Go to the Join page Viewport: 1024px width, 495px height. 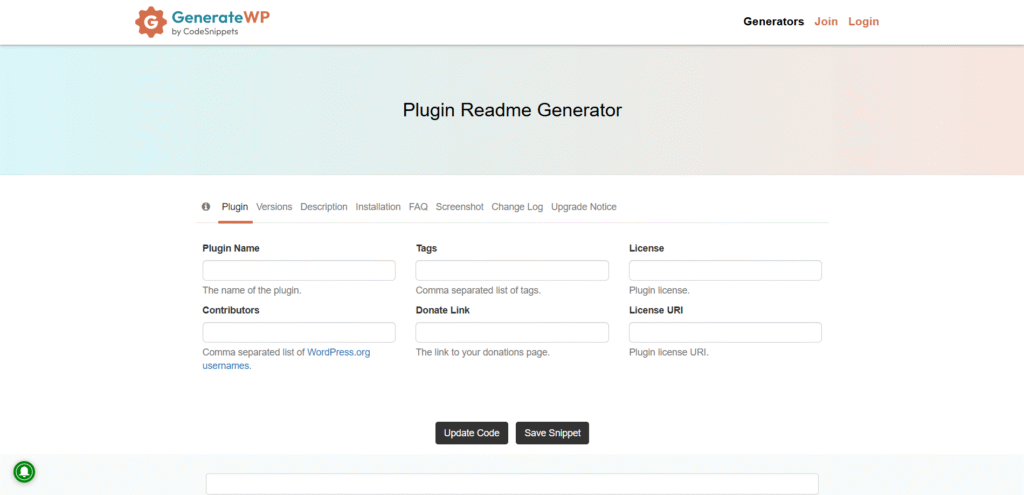[826, 21]
